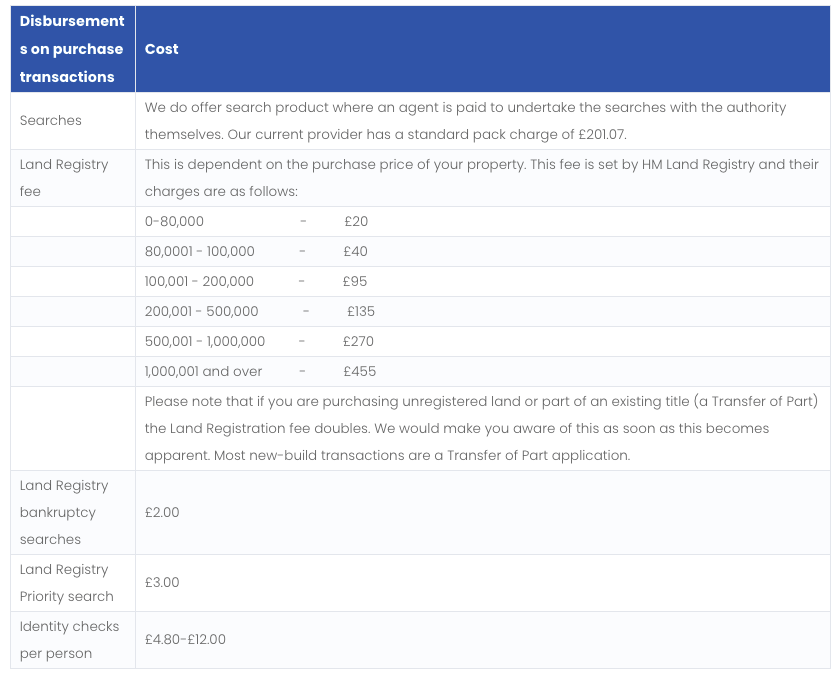Viewport: 839px width, 675px height.
Task: Select the £4.80-£12.00 identity checks cost
Action: point(185,639)
